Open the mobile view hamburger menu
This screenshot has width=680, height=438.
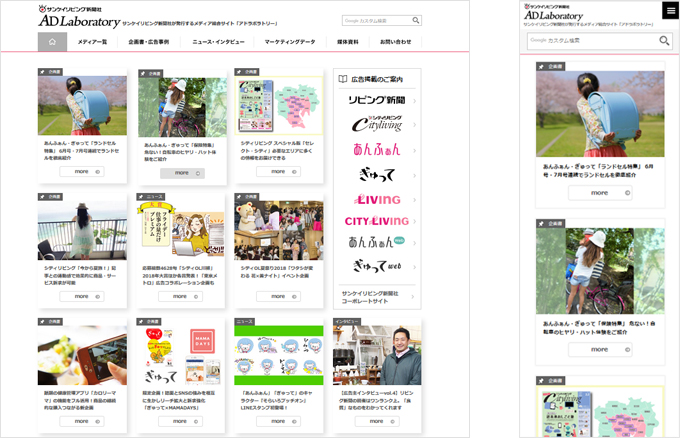(670, 10)
